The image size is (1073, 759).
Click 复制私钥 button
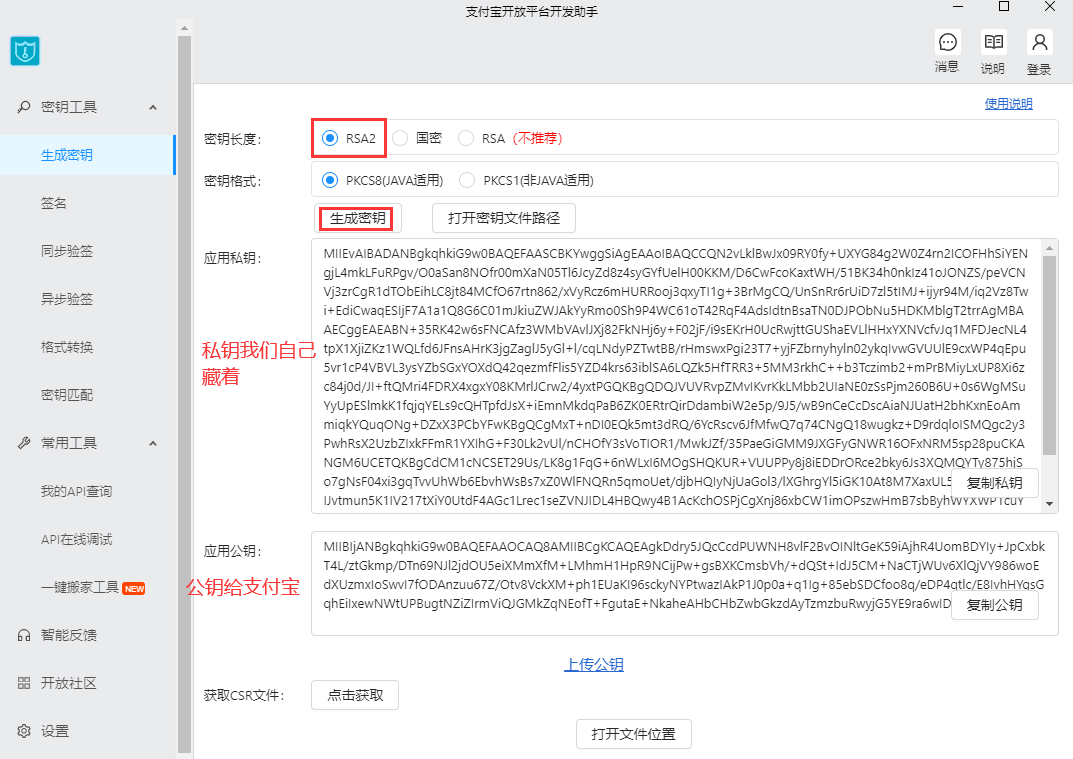[994, 483]
